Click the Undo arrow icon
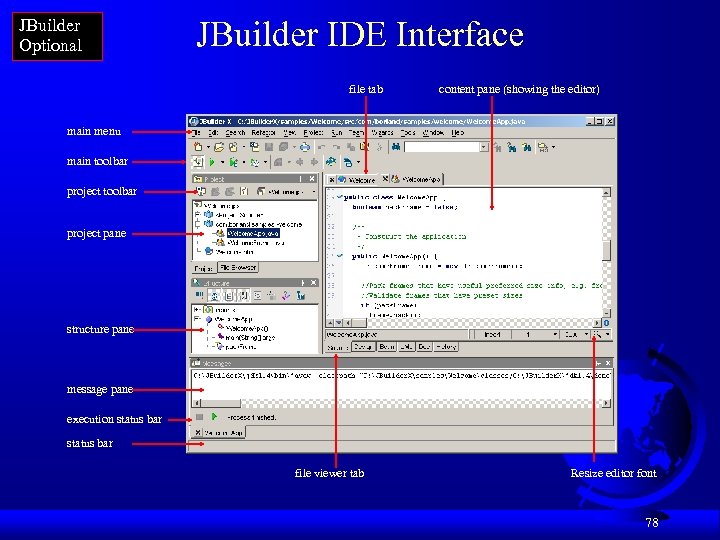Image resolution: width=720 pixels, height=540 pixels. coord(322,147)
